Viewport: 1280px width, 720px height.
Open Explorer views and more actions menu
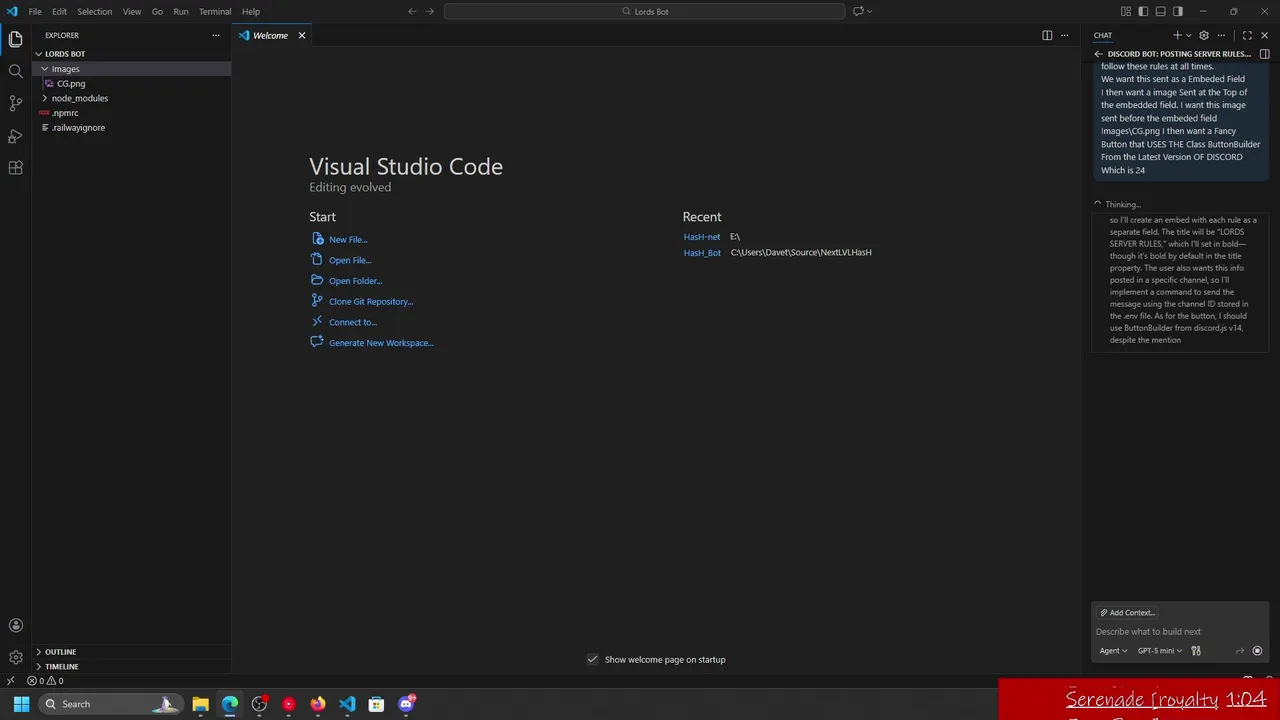pyautogui.click(x=215, y=35)
